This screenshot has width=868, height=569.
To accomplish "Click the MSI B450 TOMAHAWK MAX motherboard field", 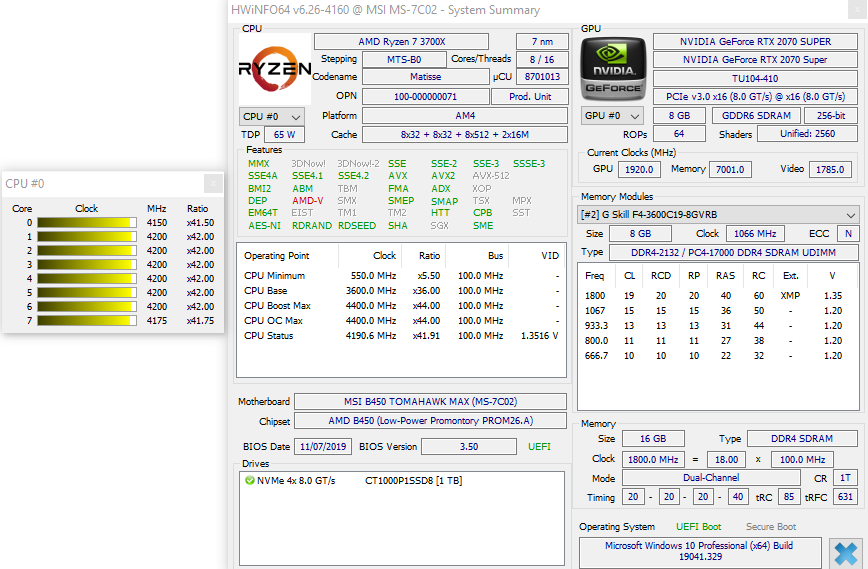I will 430,401.
